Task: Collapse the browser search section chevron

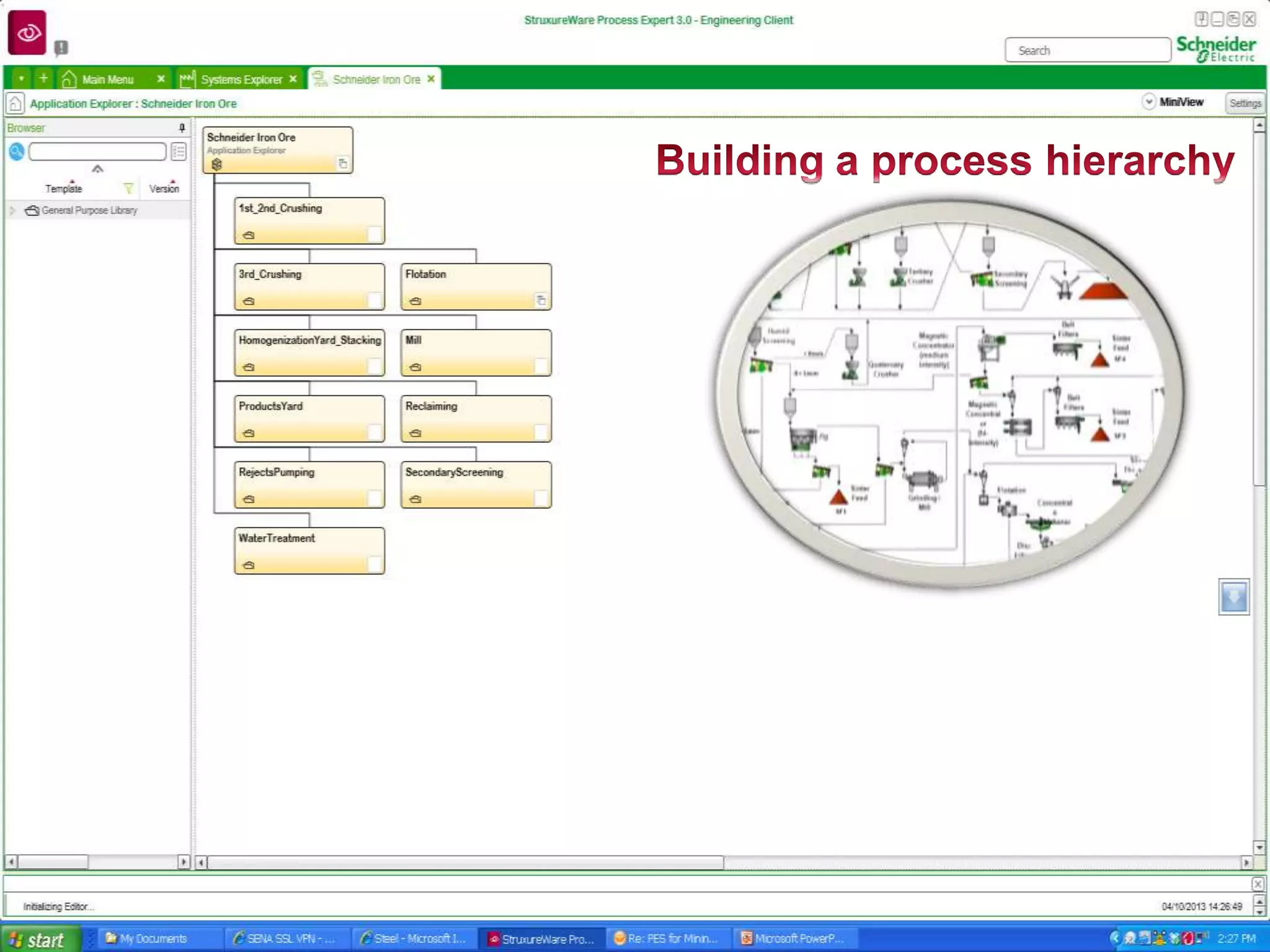Action: click(97, 169)
